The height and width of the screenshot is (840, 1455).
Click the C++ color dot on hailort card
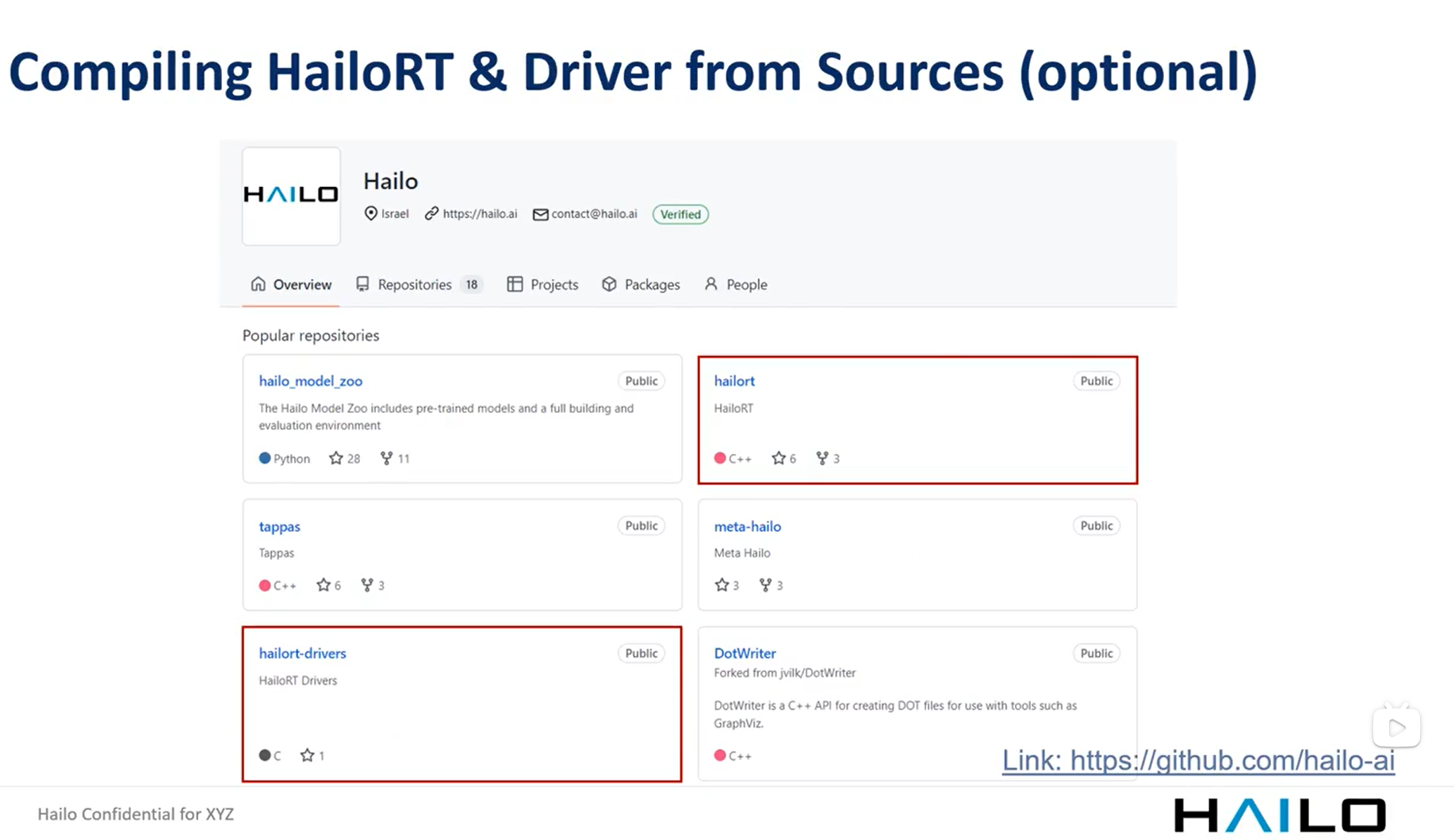pyautogui.click(x=720, y=458)
